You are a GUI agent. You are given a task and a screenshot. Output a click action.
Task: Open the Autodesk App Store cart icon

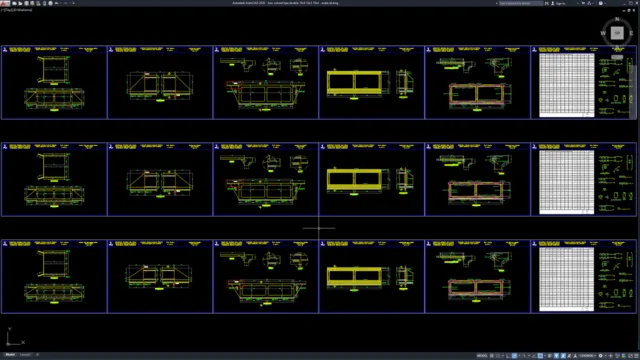(x=583, y=3)
